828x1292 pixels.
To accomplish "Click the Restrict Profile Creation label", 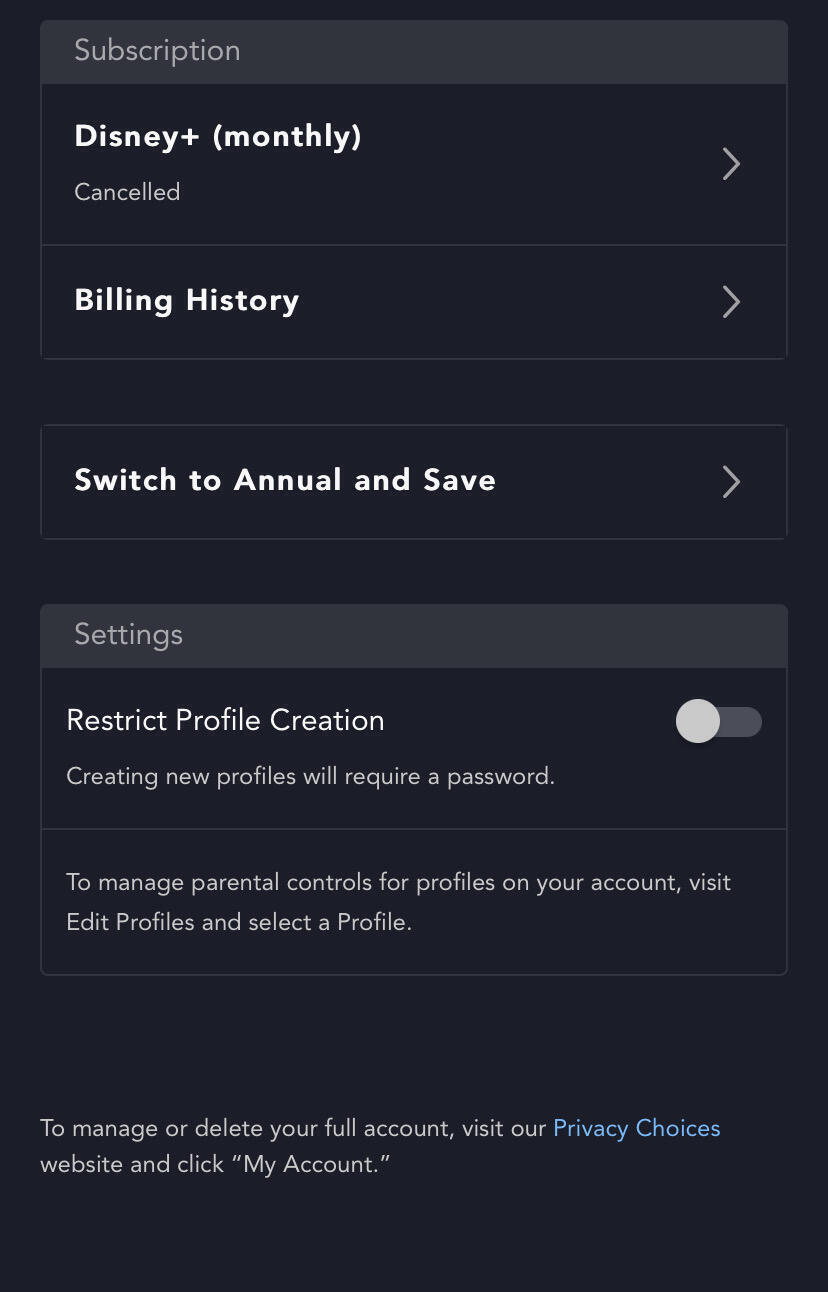I will pos(225,720).
